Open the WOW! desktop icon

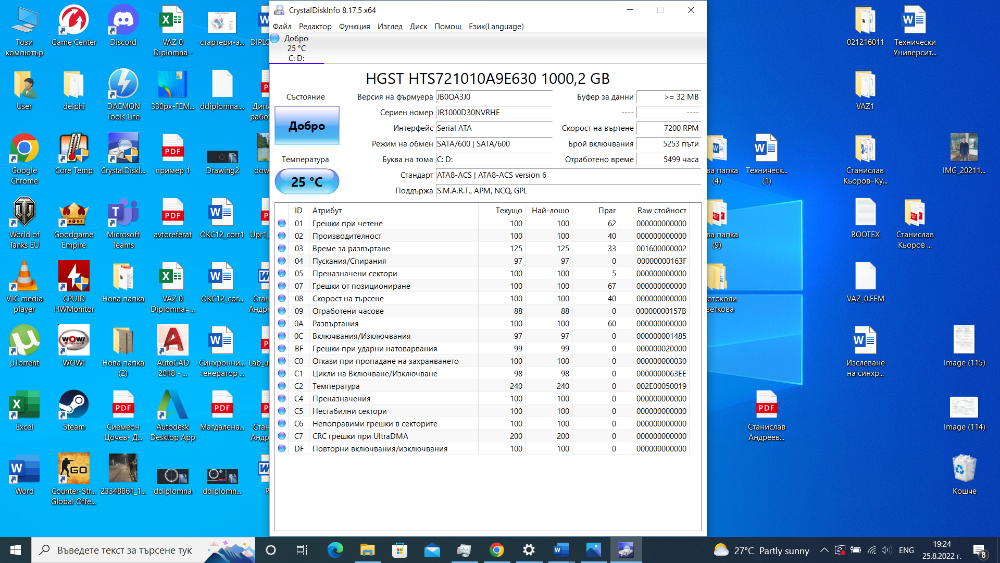pyautogui.click(x=74, y=347)
